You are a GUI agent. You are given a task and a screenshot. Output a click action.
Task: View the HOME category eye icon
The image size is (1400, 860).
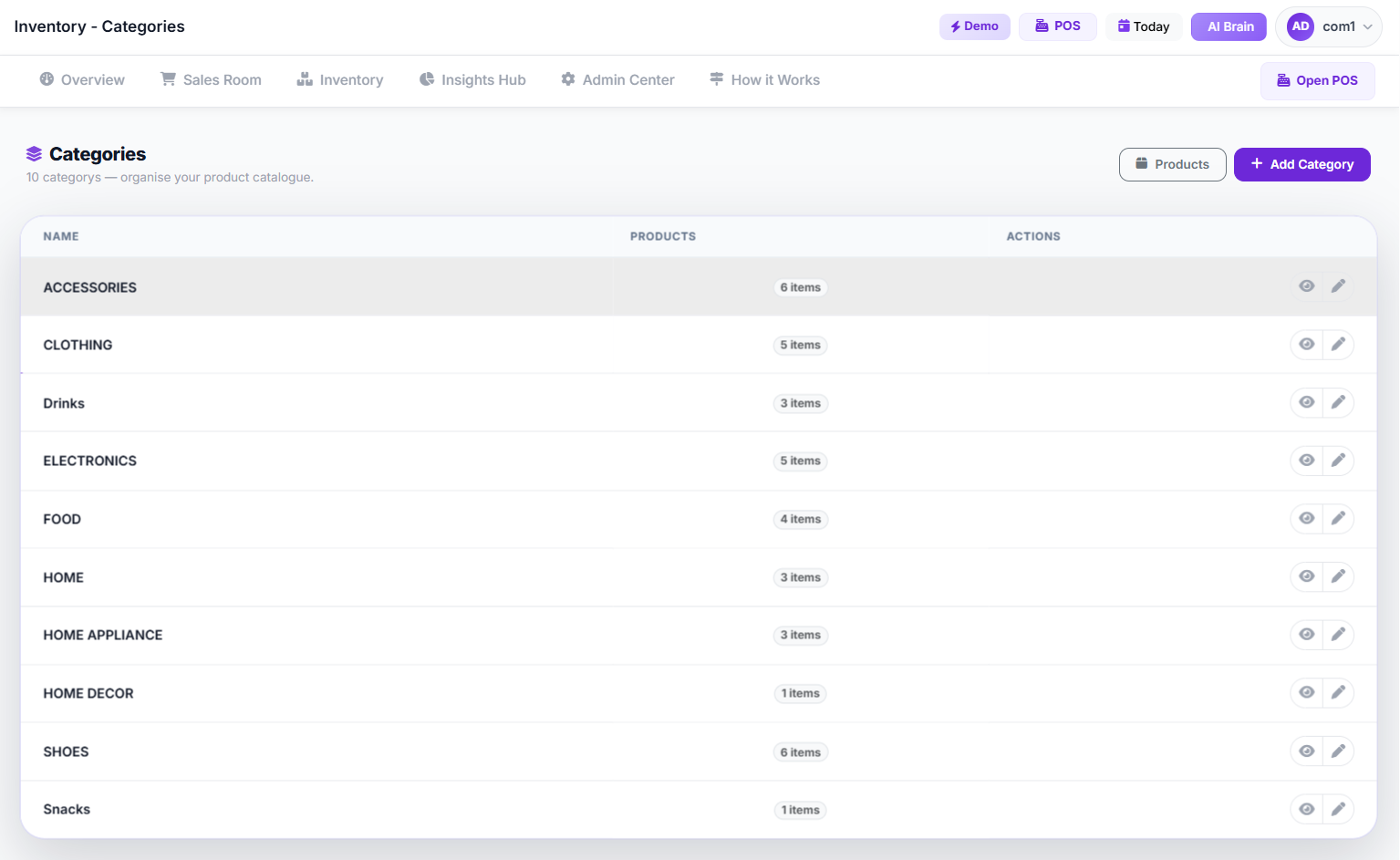[1307, 576]
